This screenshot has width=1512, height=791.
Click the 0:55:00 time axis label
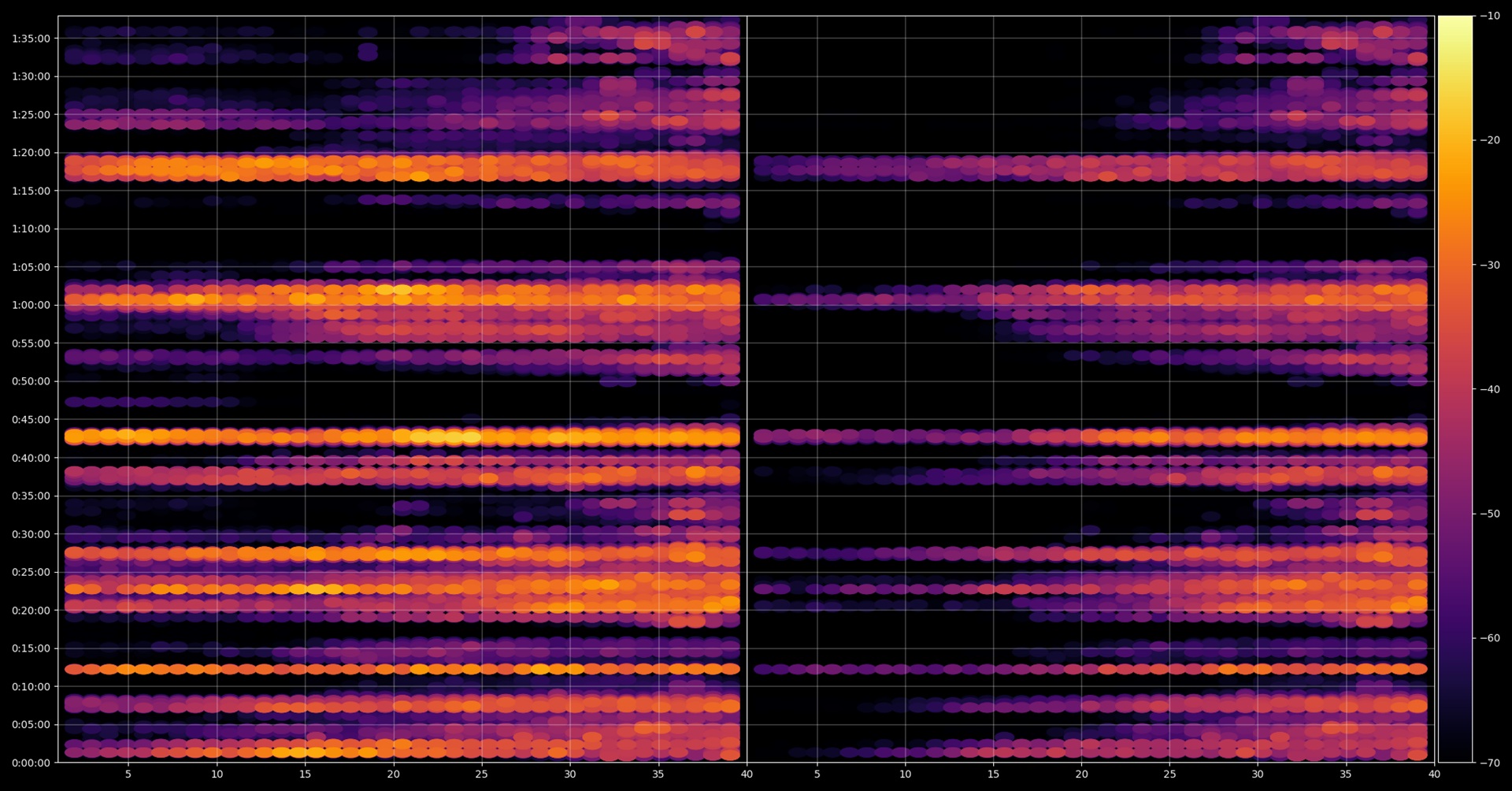tap(31, 344)
